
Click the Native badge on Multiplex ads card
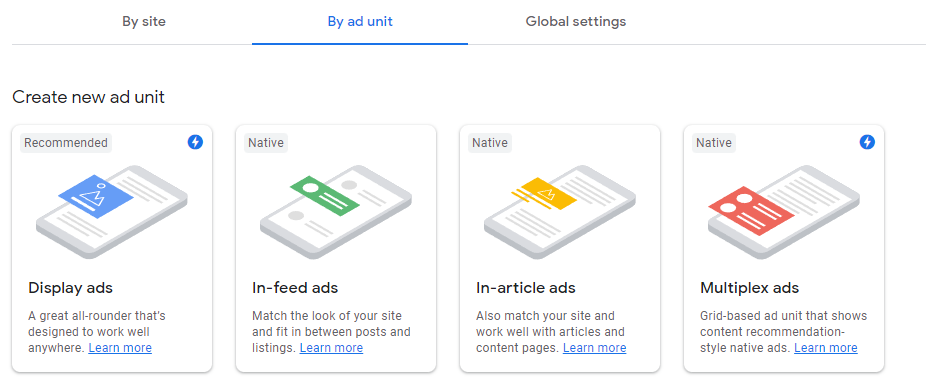click(714, 143)
